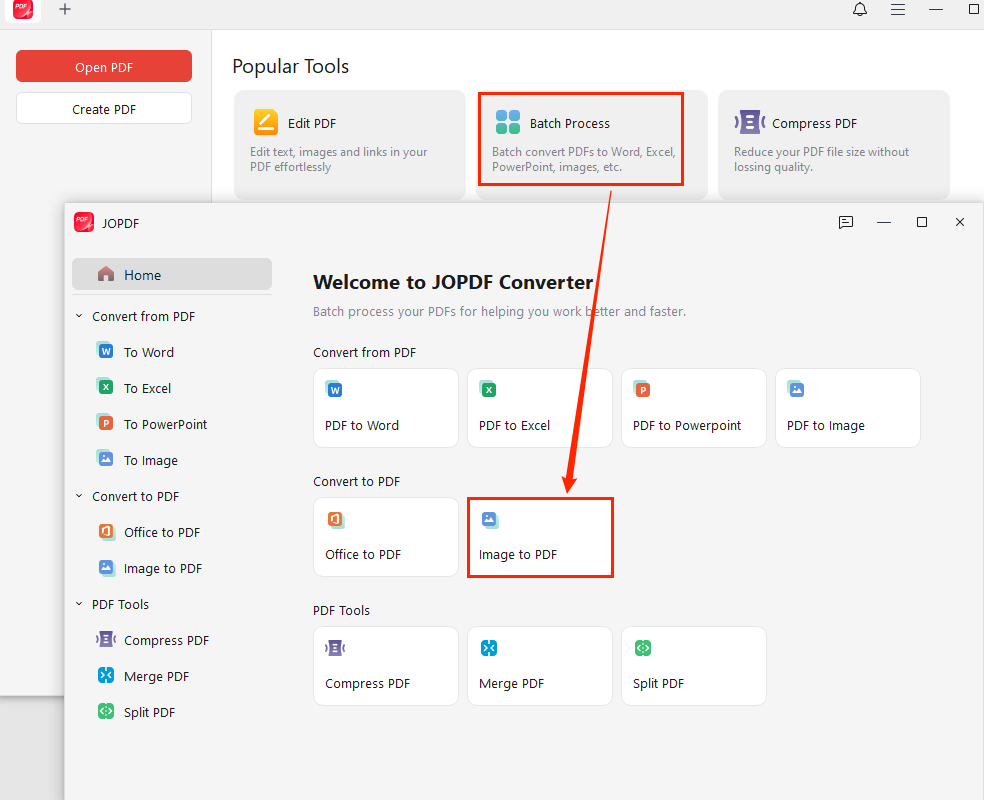Collapse the PDF Tools sidebar section
Viewport: 984px width, 800px height.
pos(79,604)
